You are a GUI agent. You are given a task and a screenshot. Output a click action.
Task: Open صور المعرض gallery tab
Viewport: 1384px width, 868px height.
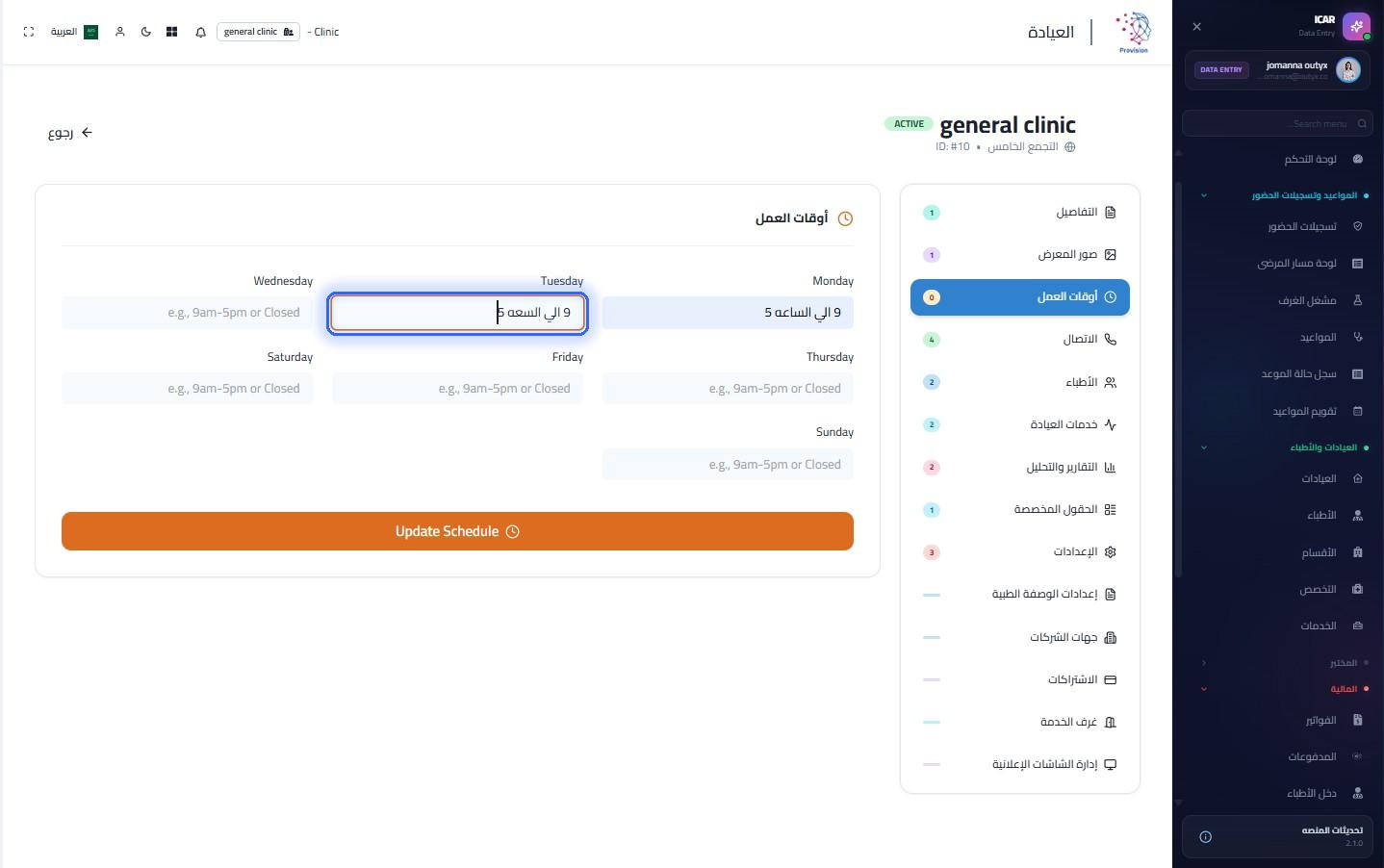(1020, 255)
